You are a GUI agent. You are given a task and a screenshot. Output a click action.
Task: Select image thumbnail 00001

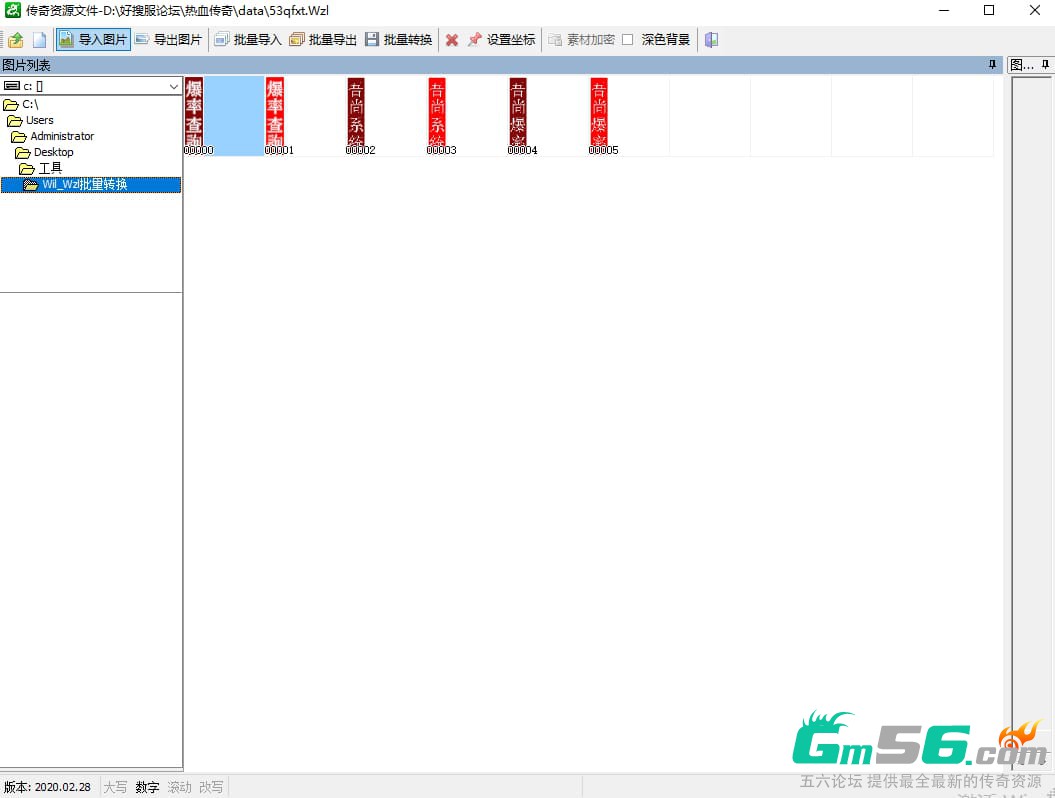pyautogui.click(x=276, y=113)
